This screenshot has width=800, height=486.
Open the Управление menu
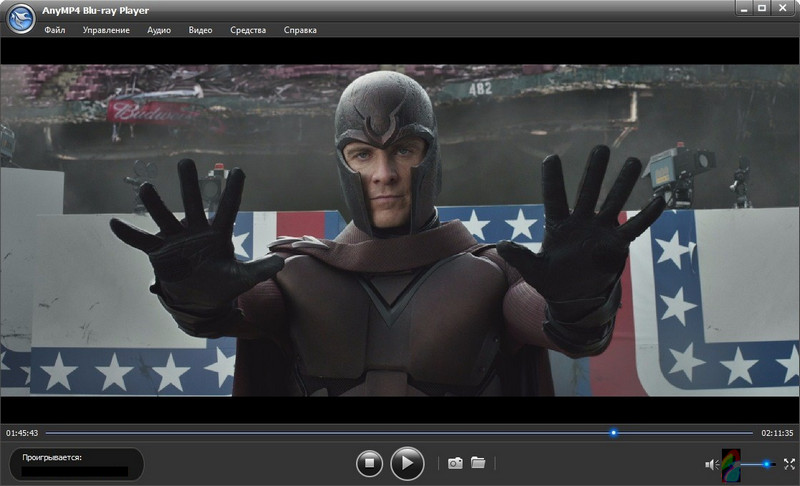(106, 30)
